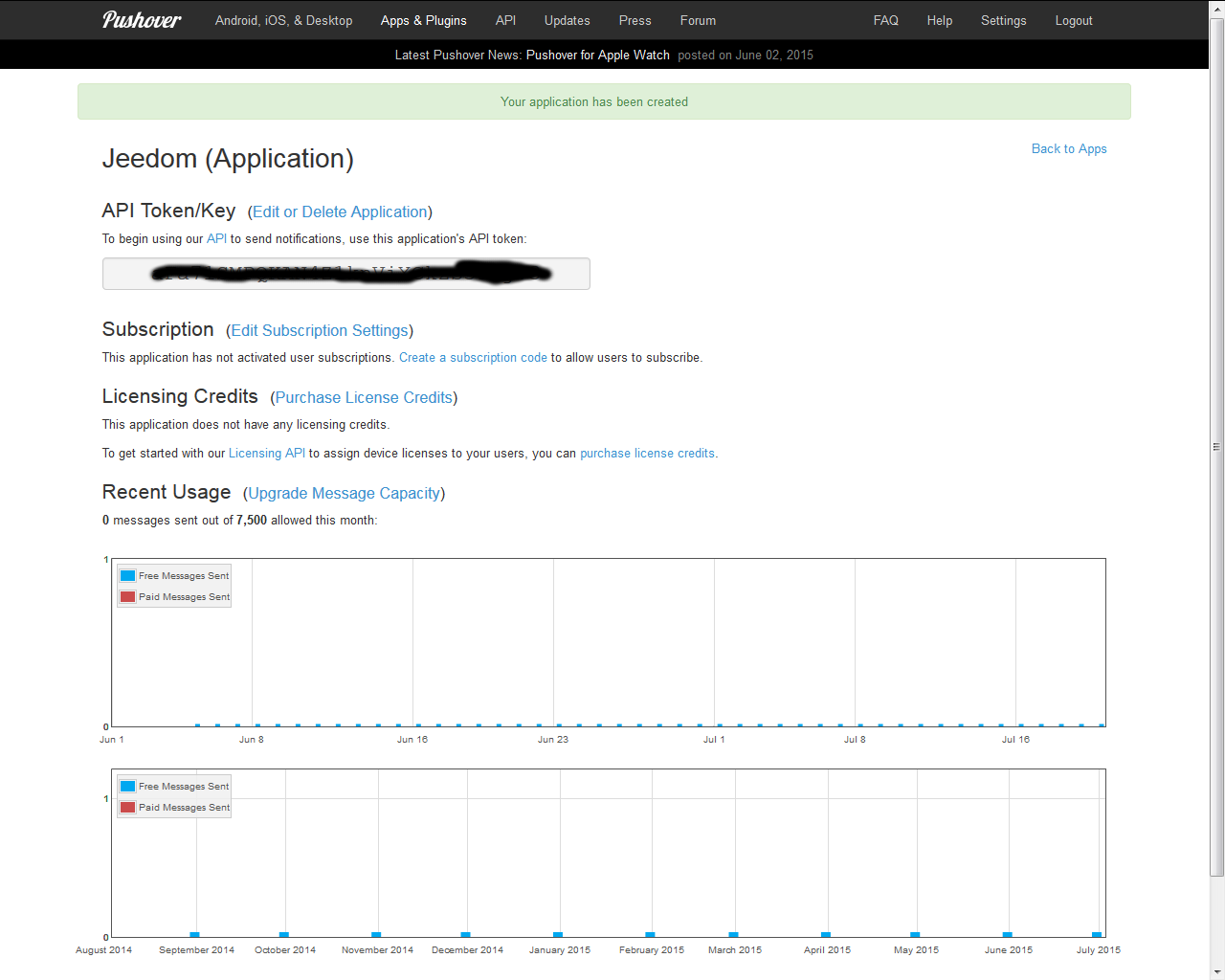Click the January 2015 data marker
This screenshot has width=1225, height=980.
(558, 934)
